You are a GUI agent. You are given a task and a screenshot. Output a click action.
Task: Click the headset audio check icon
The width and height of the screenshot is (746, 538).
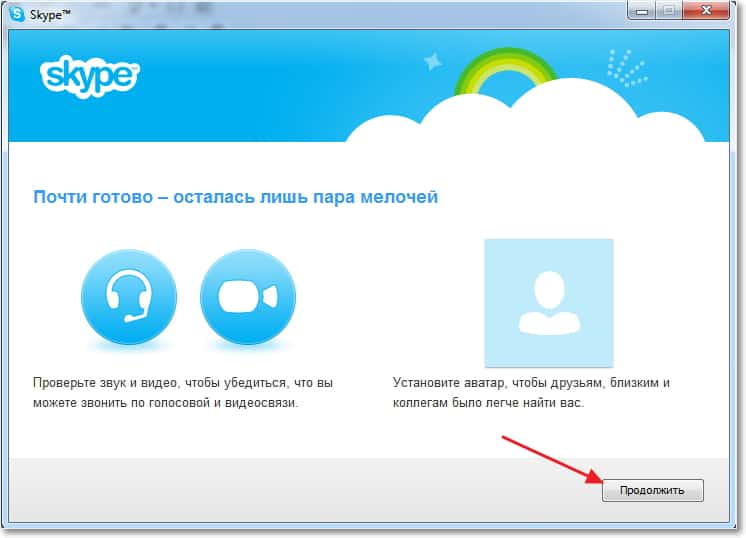(x=129, y=296)
